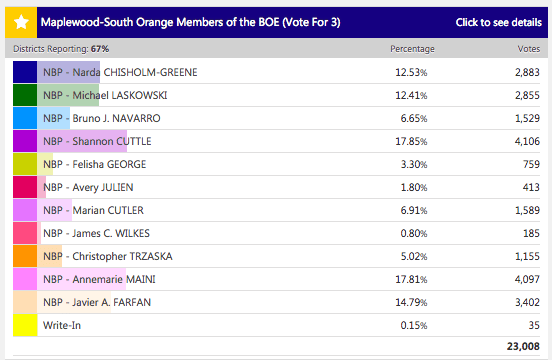Select the crimson Julien color swatch
This screenshot has height=360, width=552.
point(25,187)
